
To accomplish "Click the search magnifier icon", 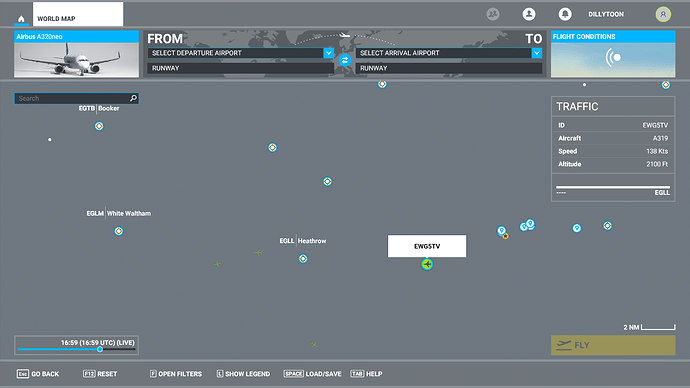I will pos(133,98).
